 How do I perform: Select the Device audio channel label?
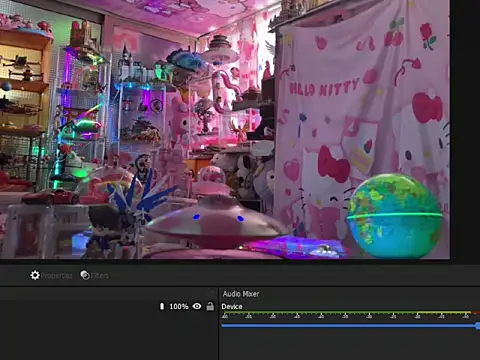[232, 307]
